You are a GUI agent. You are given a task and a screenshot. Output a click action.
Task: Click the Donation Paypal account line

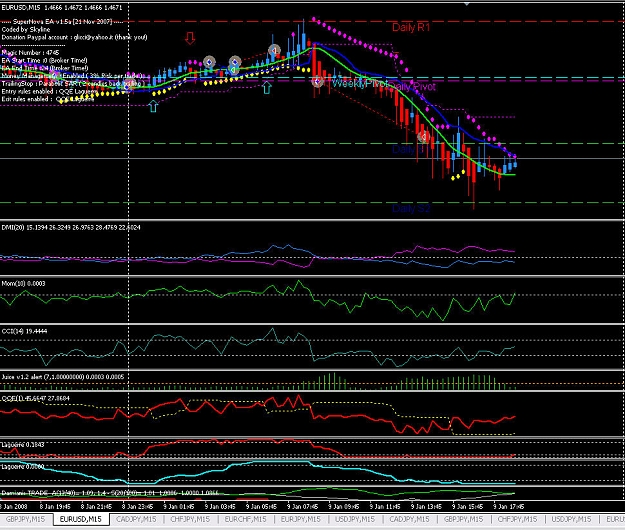[x=75, y=37]
